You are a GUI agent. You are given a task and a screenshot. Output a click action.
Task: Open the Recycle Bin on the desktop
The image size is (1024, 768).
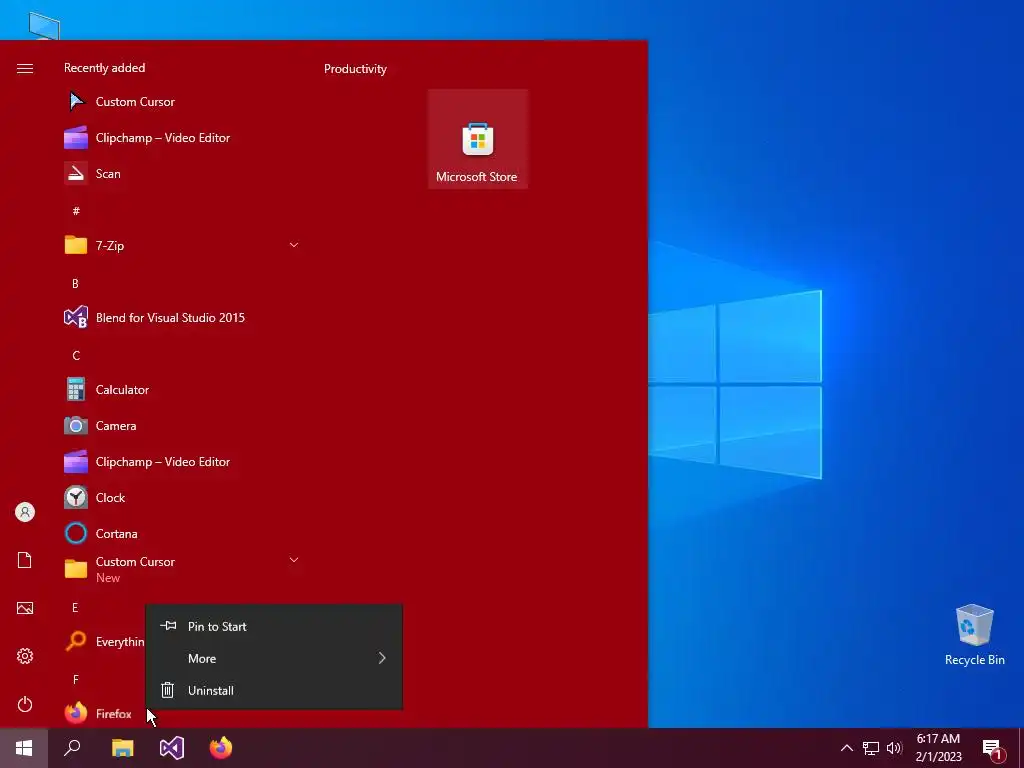(974, 635)
